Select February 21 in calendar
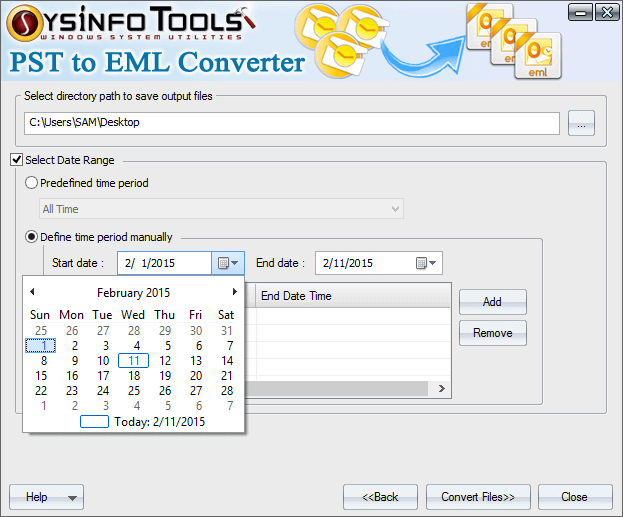623x517 pixels. coord(227,376)
